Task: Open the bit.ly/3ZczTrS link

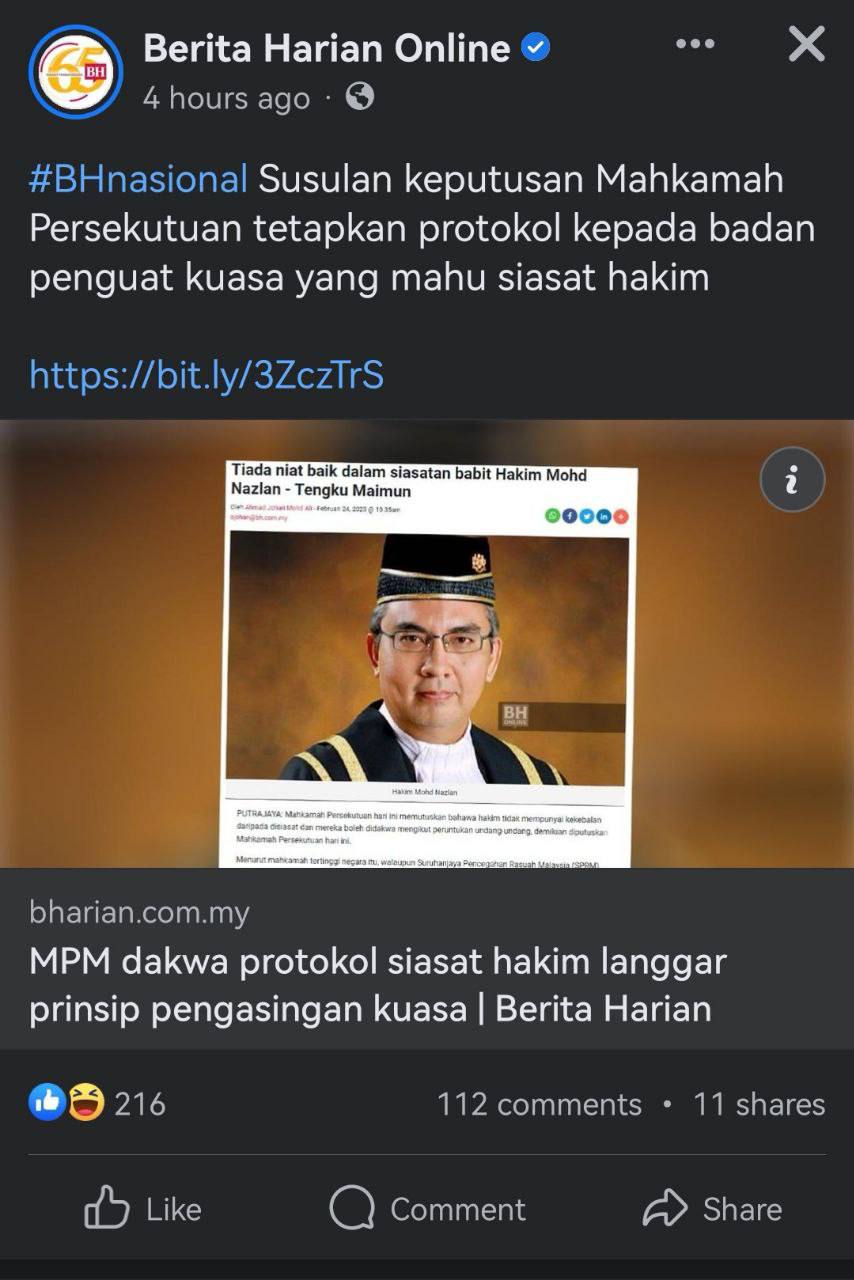Action: [x=206, y=375]
